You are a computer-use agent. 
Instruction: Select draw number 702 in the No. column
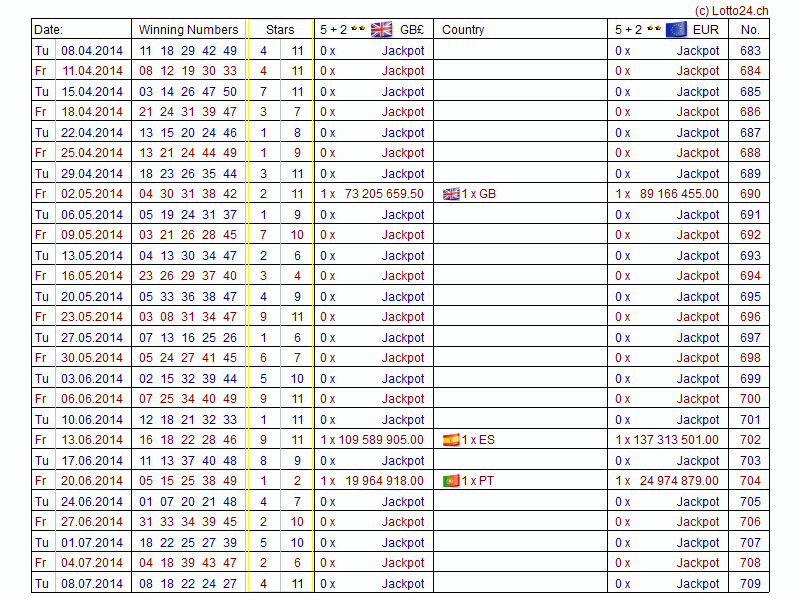750,440
